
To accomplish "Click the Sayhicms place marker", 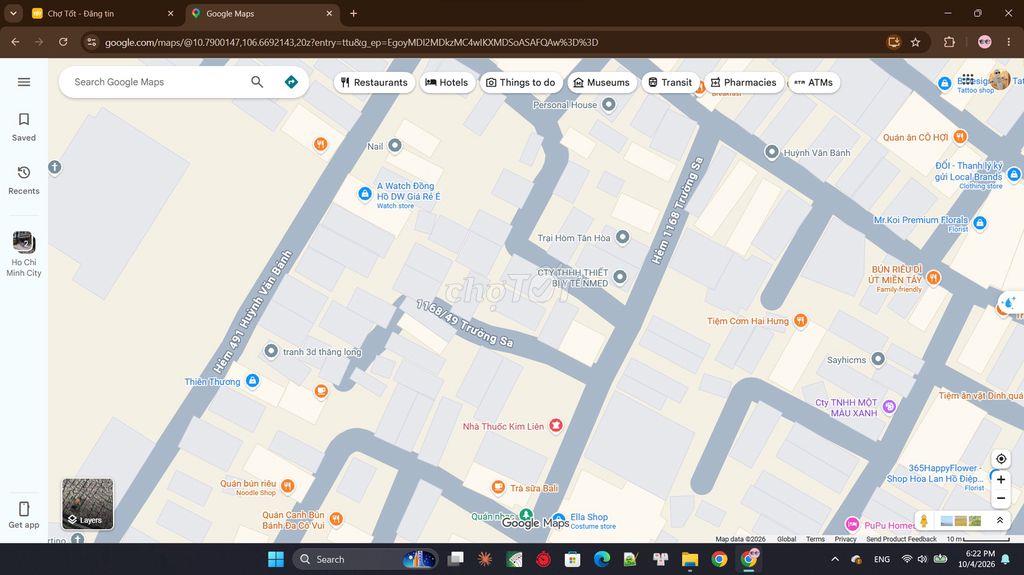I will (x=878, y=359).
